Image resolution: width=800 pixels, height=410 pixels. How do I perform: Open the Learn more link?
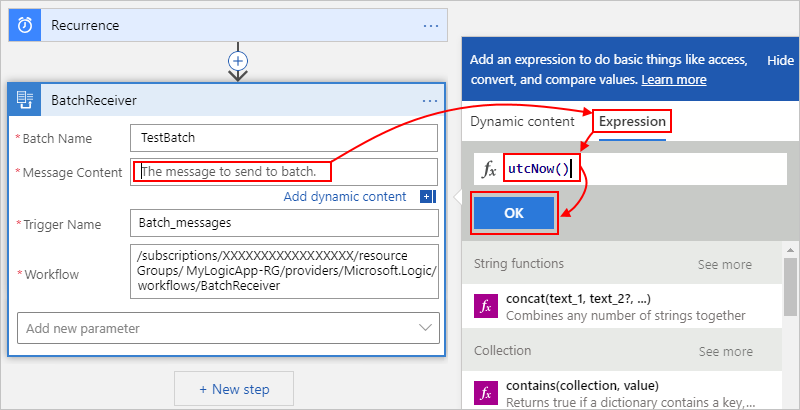click(x=674, y=80)
